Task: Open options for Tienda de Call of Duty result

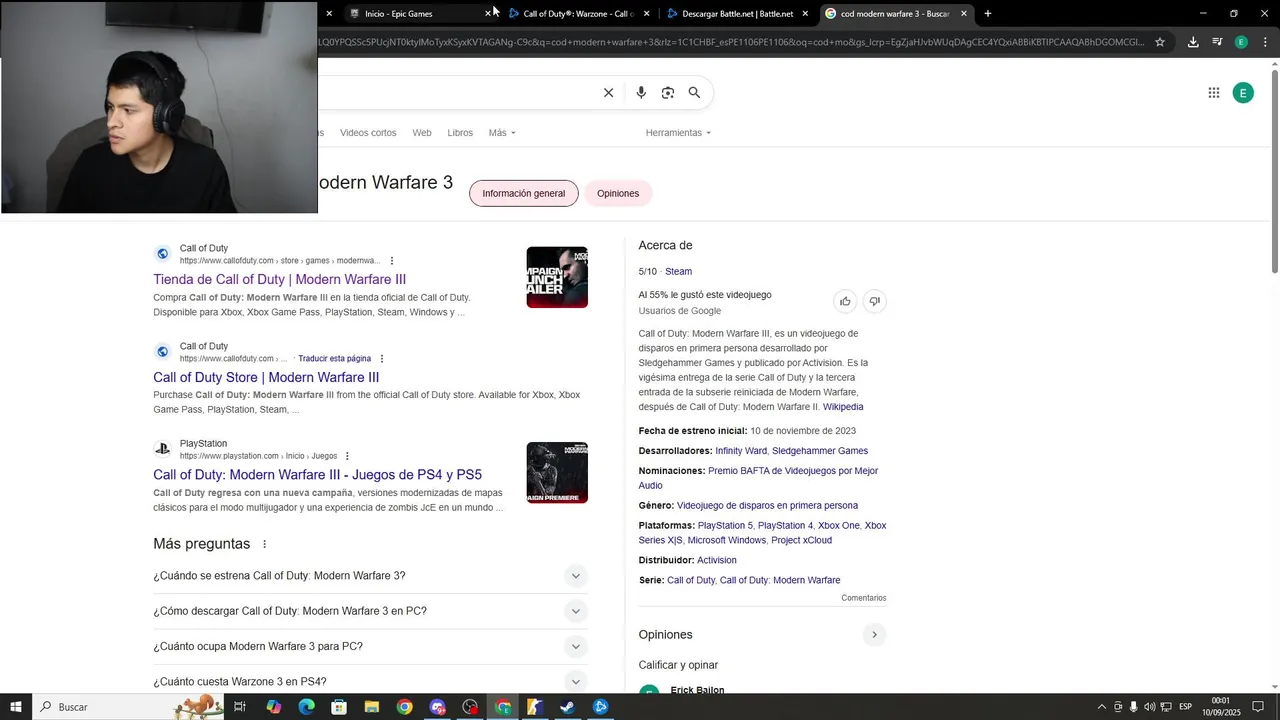Action: click(392, 261)
